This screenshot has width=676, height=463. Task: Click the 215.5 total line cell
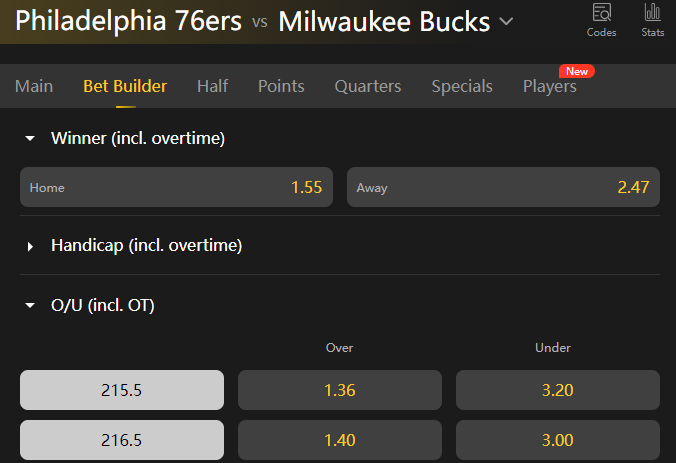pos(122,390)
